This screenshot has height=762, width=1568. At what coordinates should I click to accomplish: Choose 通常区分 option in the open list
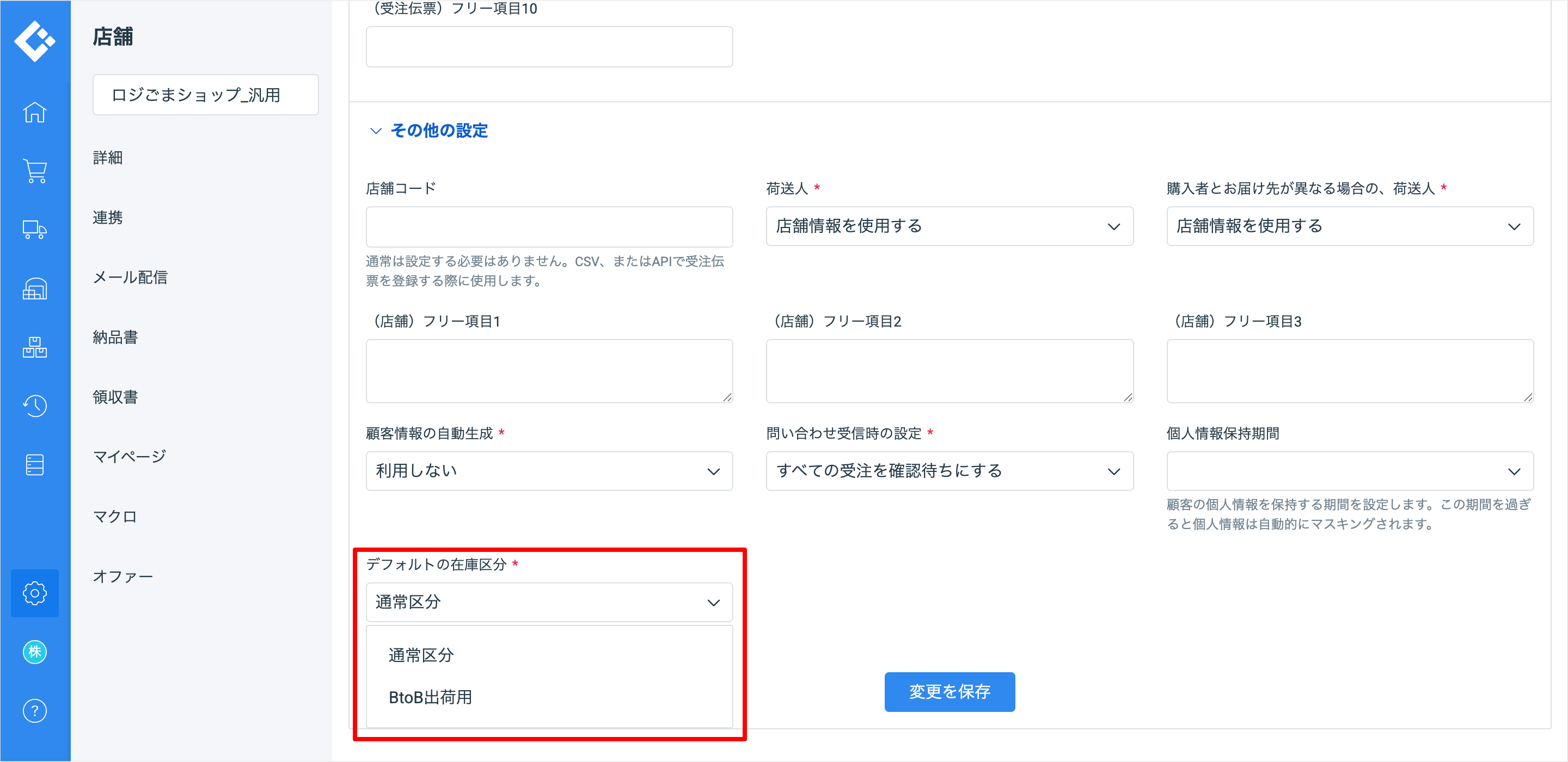421,655
